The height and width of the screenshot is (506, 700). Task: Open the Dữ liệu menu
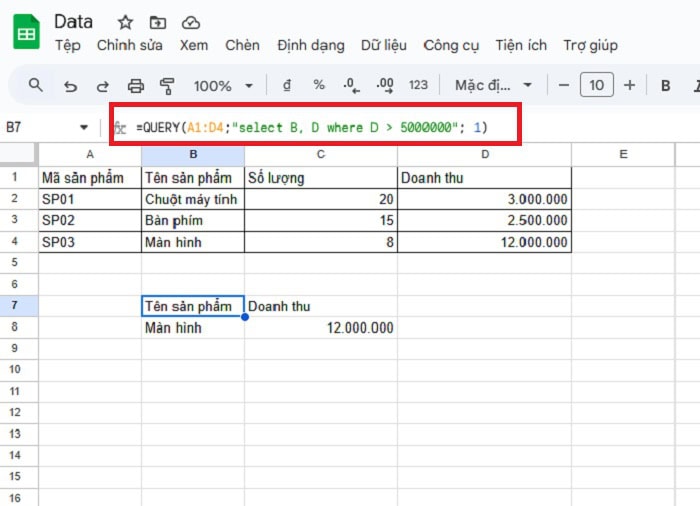click(384, 45)
